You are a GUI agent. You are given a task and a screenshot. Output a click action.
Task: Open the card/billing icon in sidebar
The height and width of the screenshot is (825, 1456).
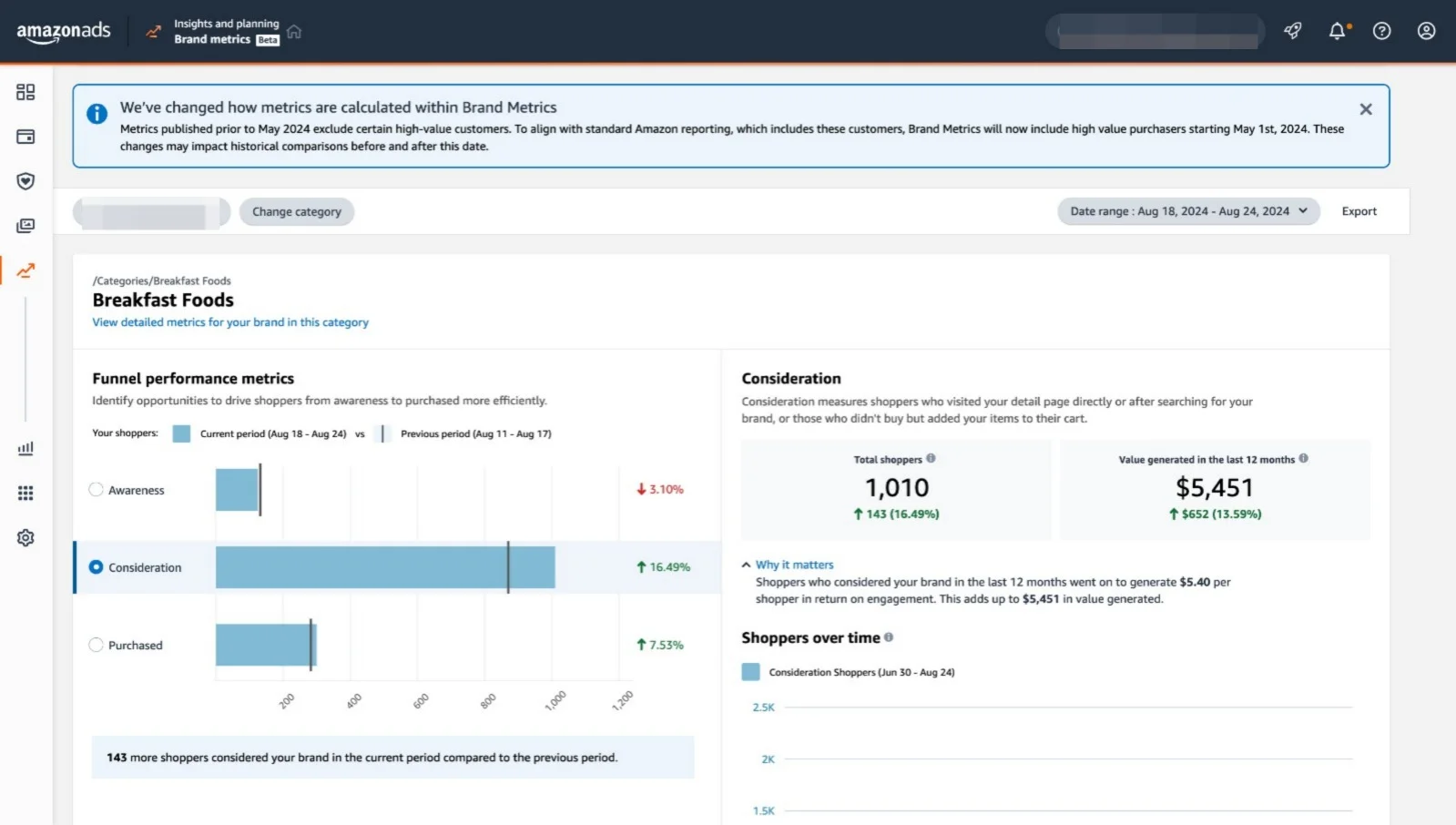[x=25, y=137]
